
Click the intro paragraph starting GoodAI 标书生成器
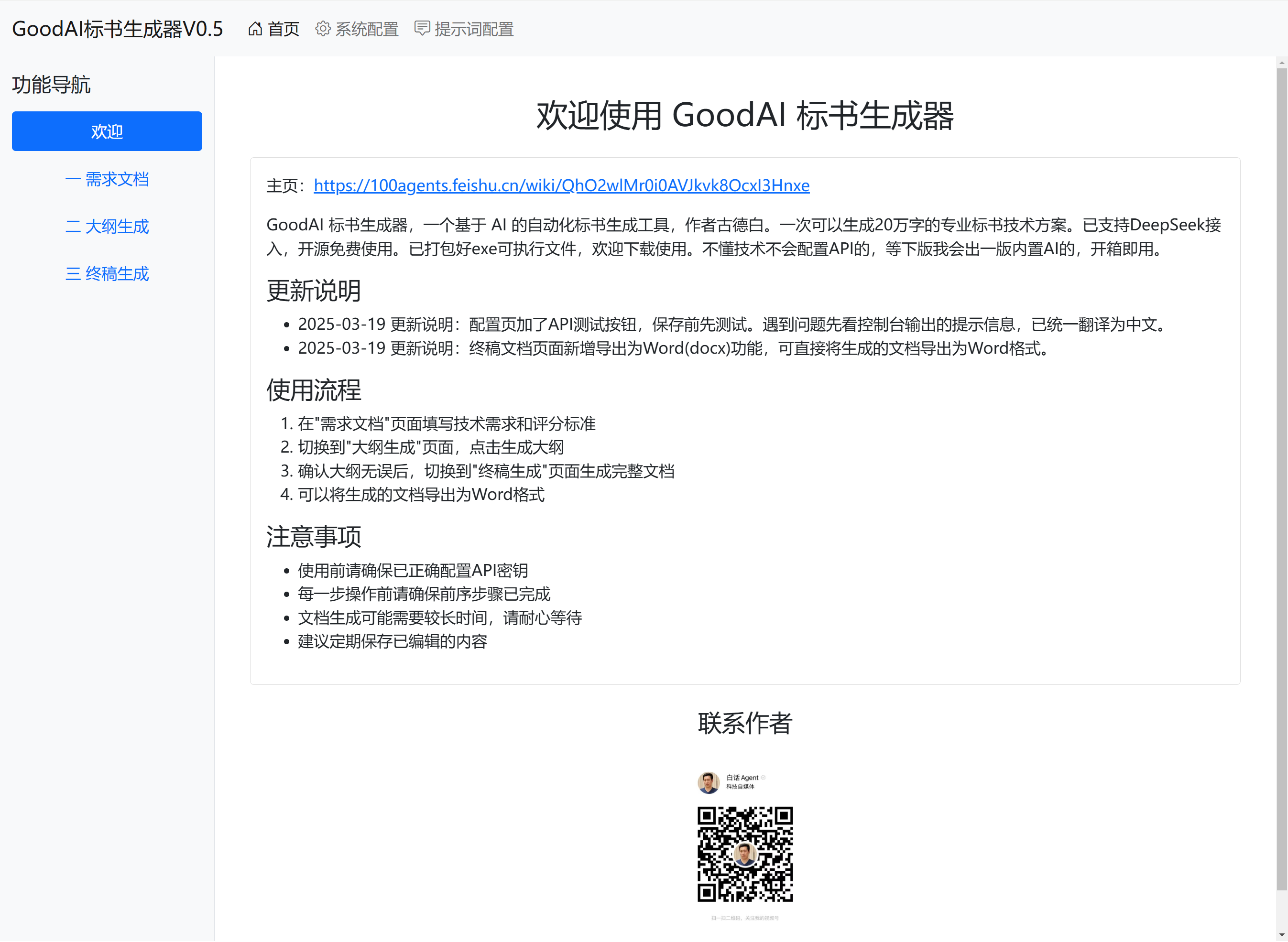click(x=744, y=237)
